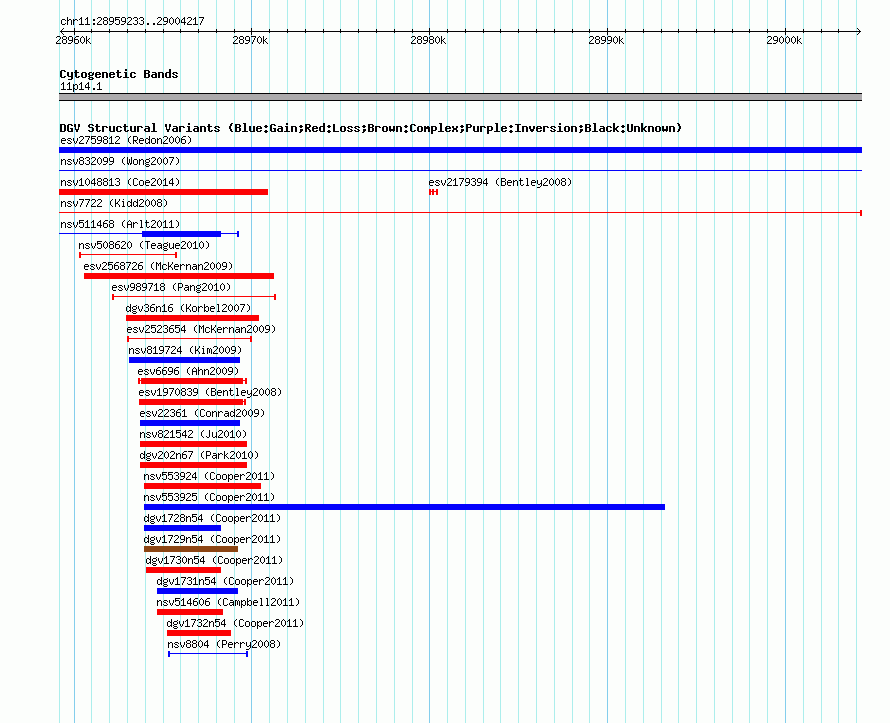Select the long nsv553925 blue bar
890x723 pixels.
click(404, 507)
